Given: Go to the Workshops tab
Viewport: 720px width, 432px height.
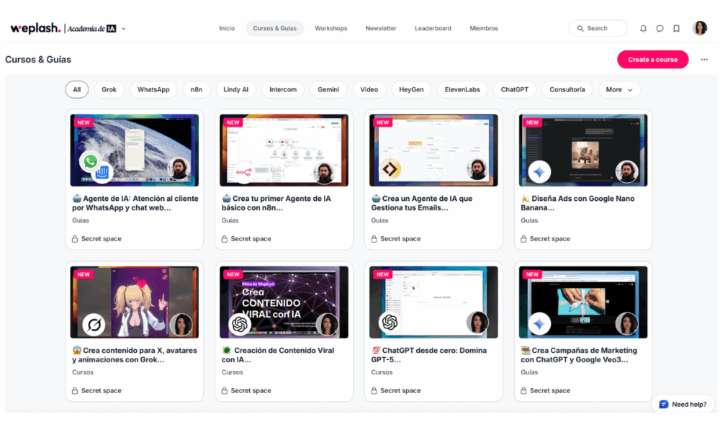Looking at the screenshot, I should (x=331, y=28).
